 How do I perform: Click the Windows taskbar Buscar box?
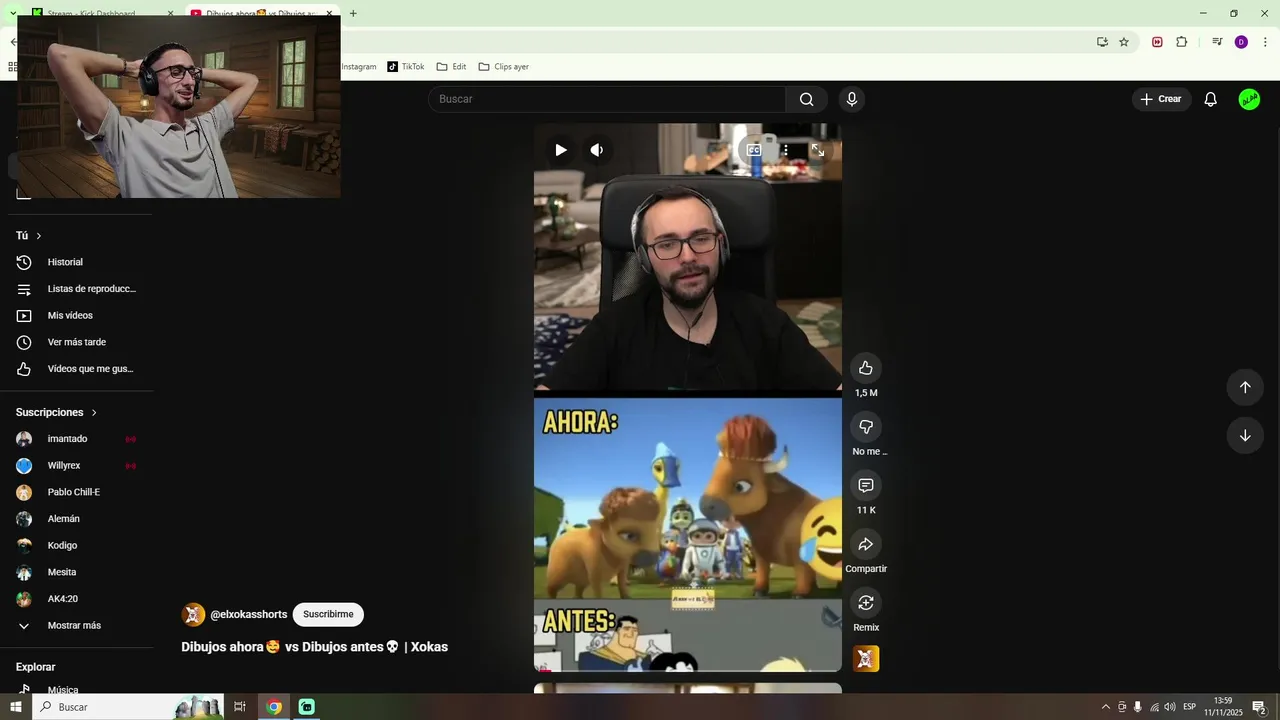pyautogui.click(x=128, y=707)
